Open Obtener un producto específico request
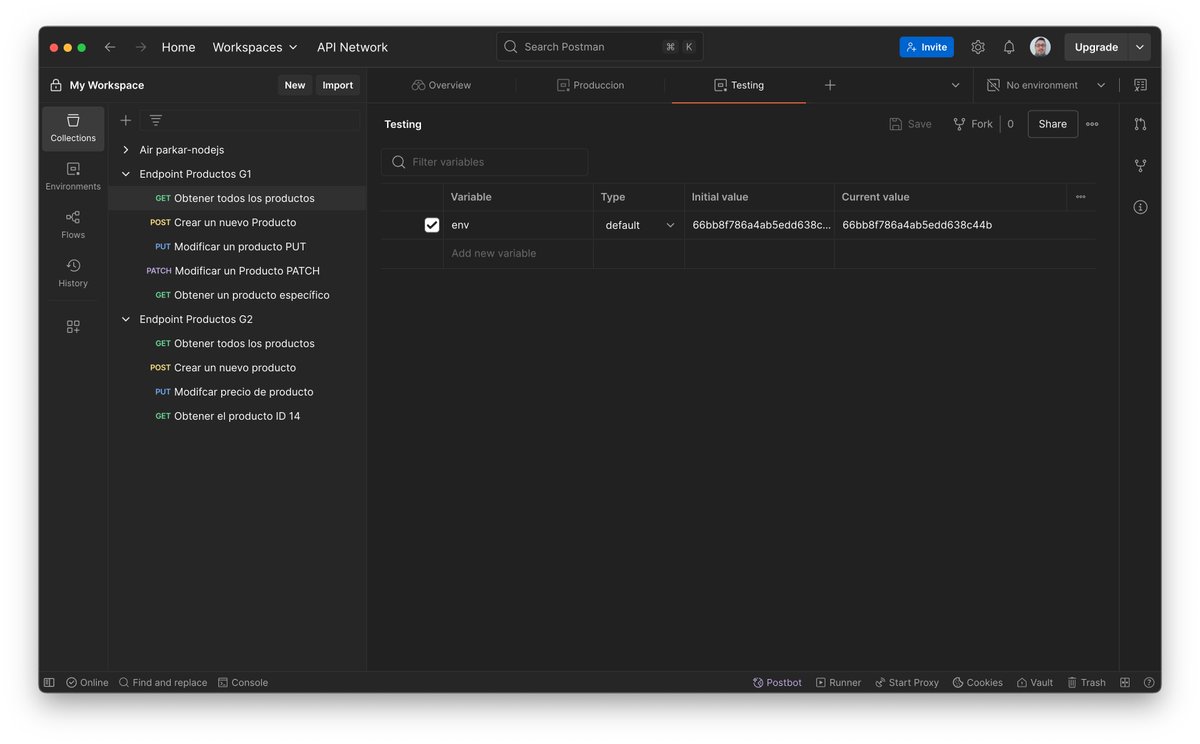 (237, 295)
